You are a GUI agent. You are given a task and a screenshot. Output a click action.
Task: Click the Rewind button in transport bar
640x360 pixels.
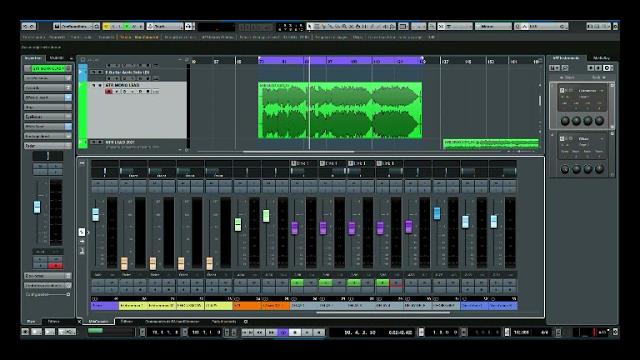pos(259,333)
